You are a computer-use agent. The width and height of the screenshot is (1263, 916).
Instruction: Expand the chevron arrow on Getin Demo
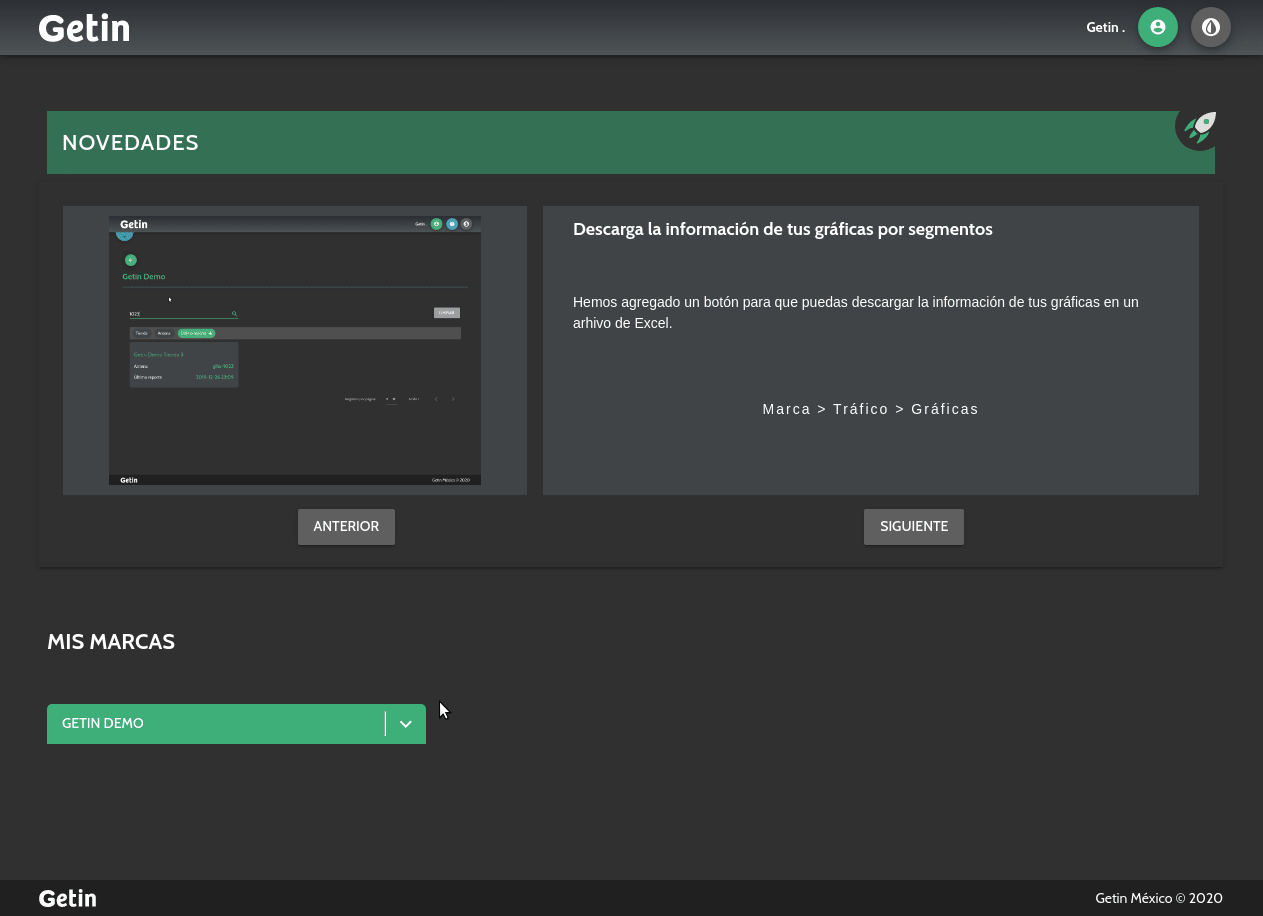point(405,724)
